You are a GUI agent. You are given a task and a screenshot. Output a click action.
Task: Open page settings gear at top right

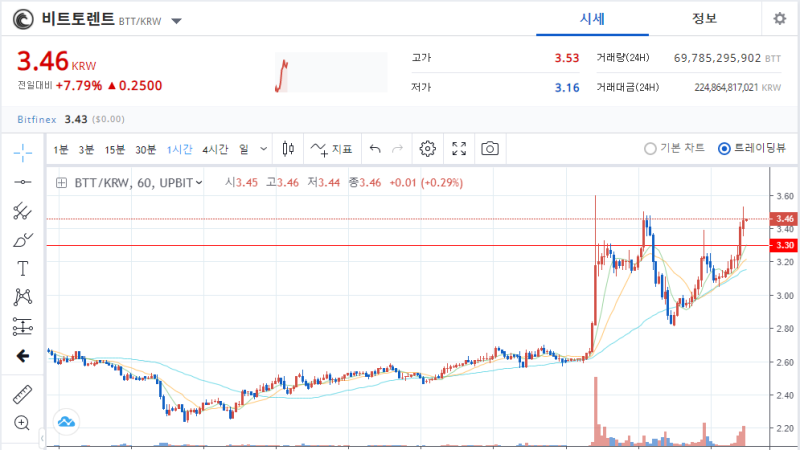[780, 19]
